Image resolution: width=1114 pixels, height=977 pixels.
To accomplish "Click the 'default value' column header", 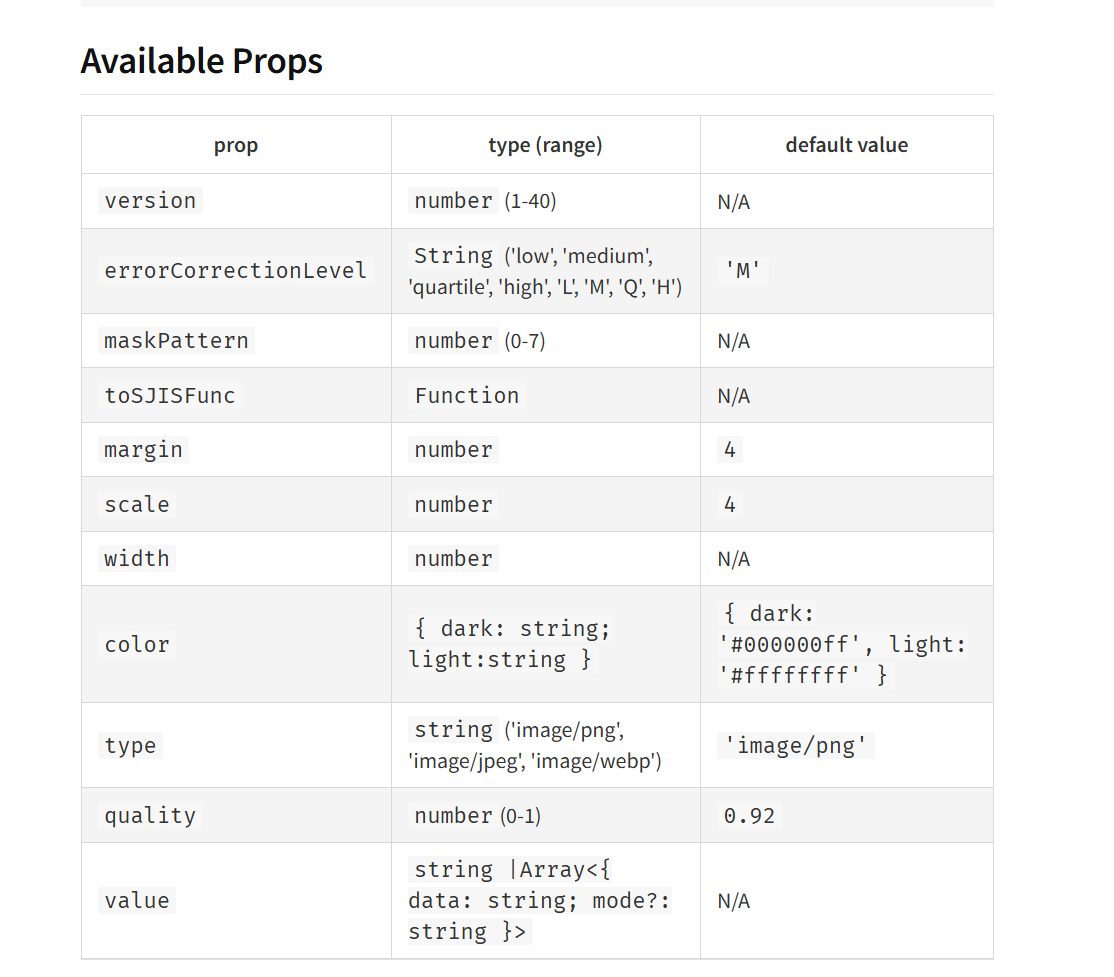I will [x=846, y=145].
